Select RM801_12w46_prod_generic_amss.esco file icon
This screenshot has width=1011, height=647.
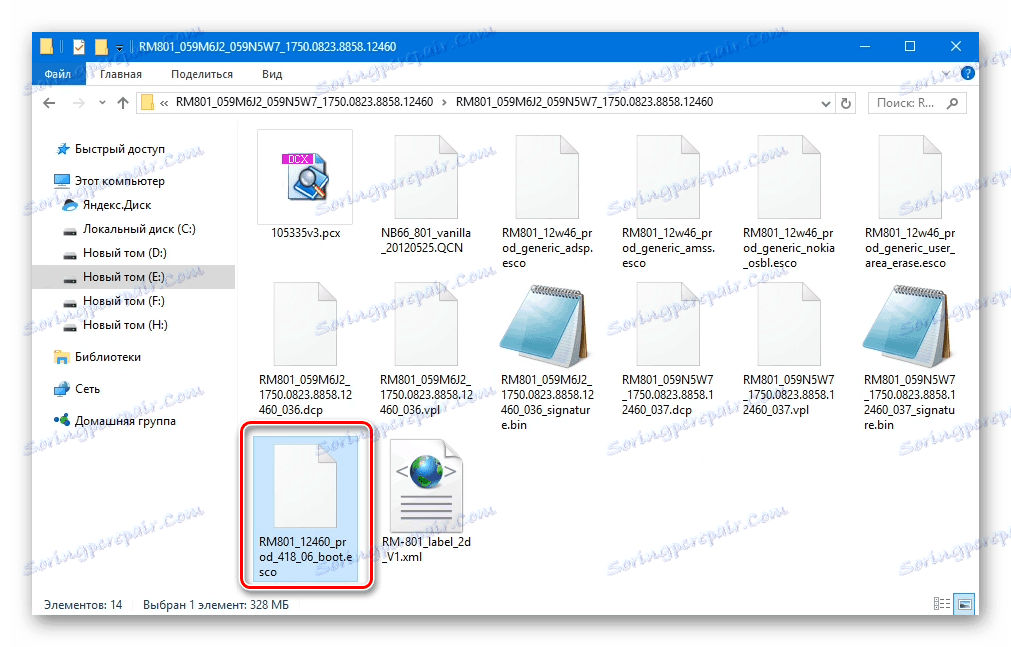click(x=668, y=177)
